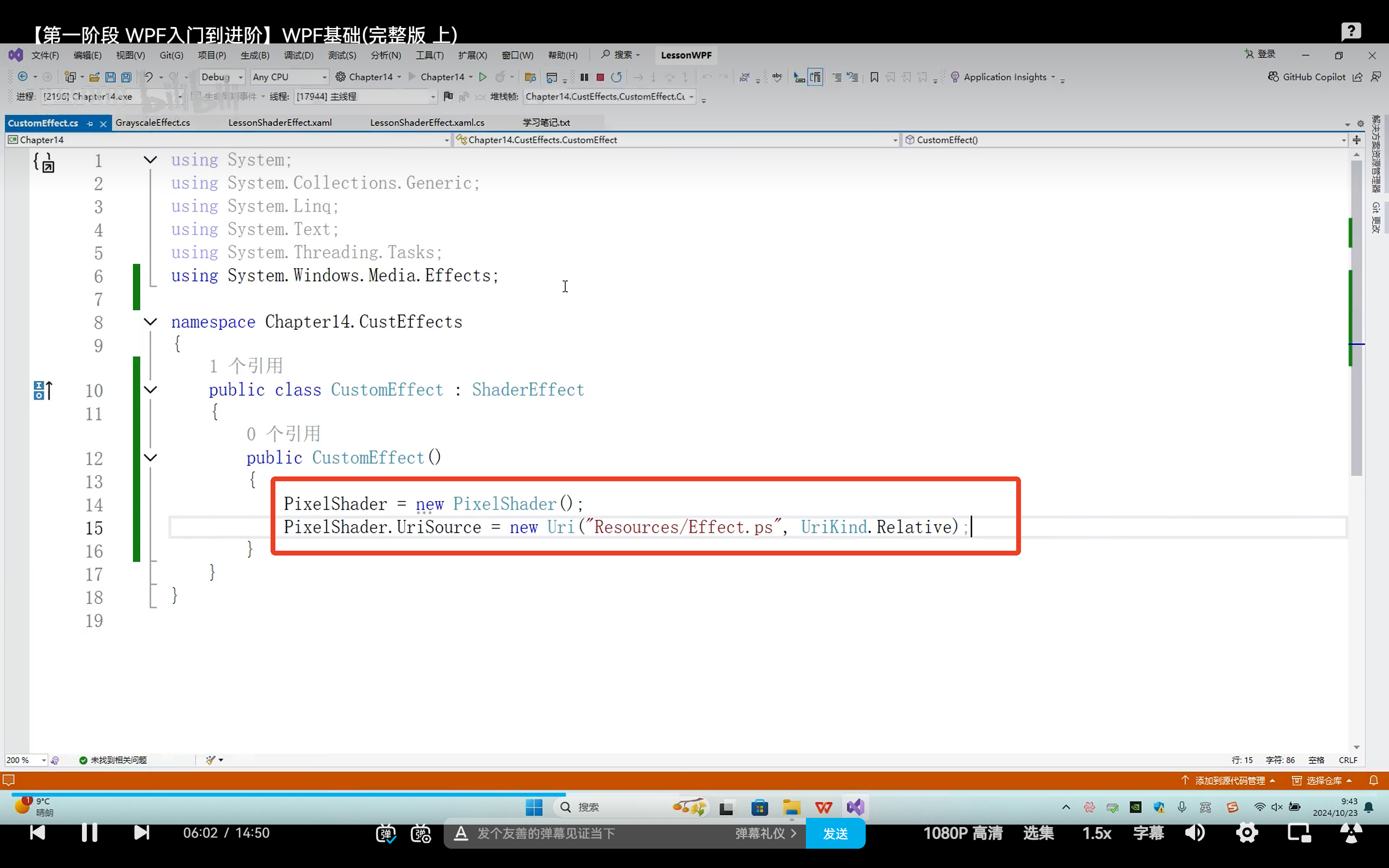Toggle danmaku comments visibility
1389x868 pixels.
386,834
